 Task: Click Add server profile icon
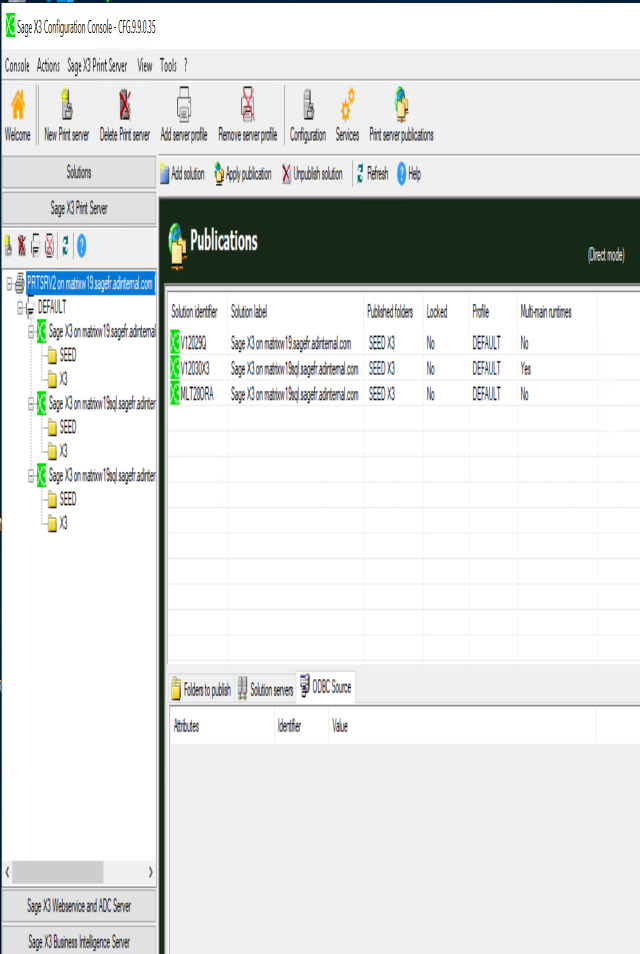pos(184,105)
